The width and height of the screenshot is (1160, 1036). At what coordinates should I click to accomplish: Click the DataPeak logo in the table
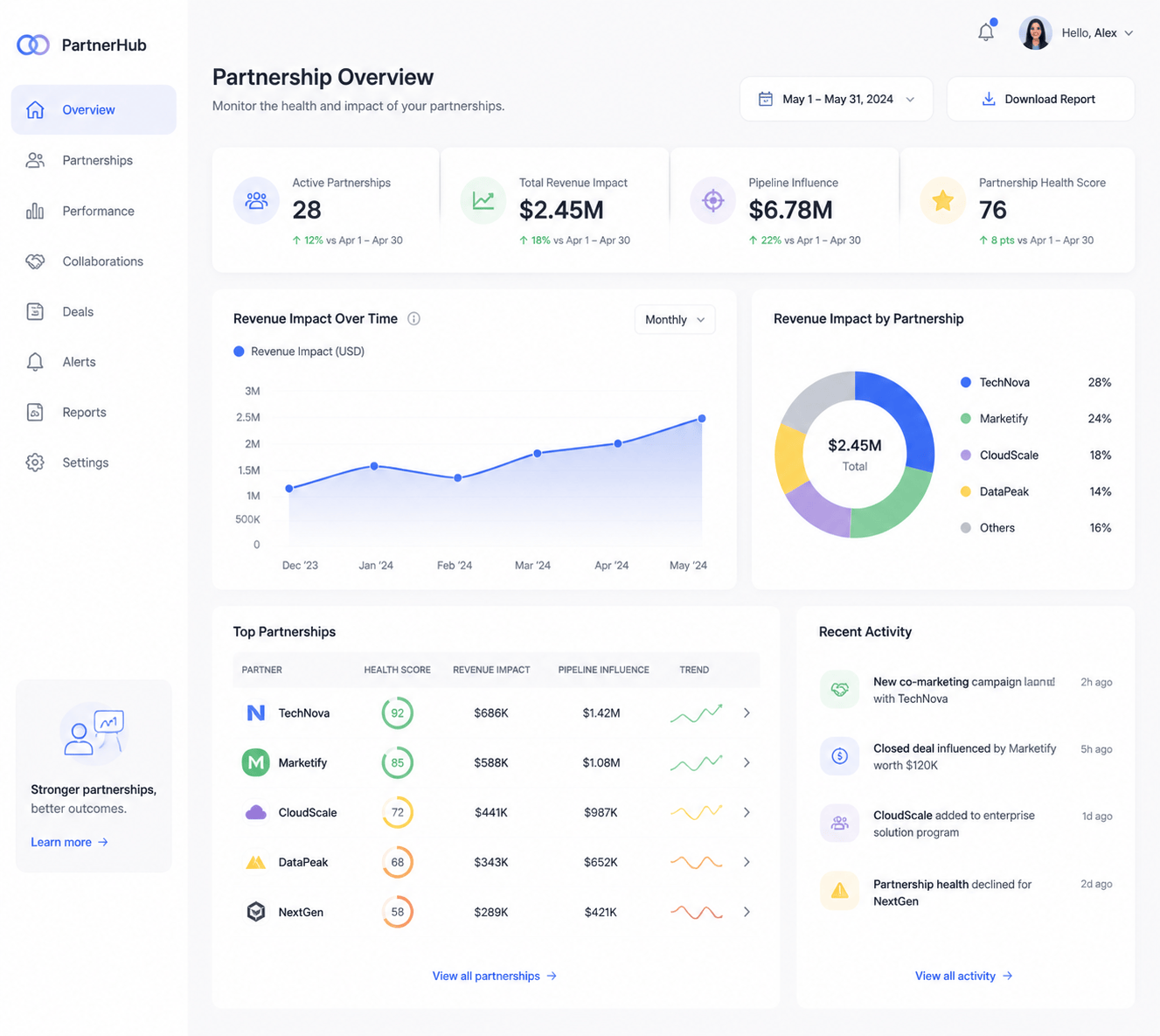(256, 862)
